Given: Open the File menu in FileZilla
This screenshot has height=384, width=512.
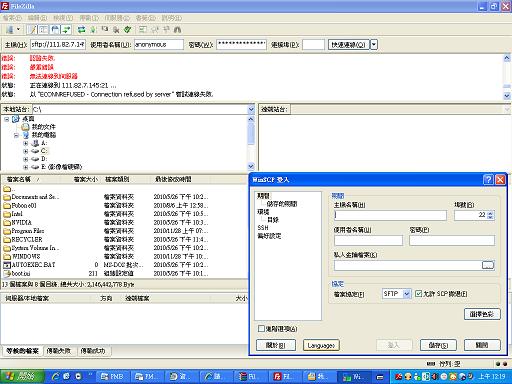Looking at the screenshot, I should coord(12,18).
